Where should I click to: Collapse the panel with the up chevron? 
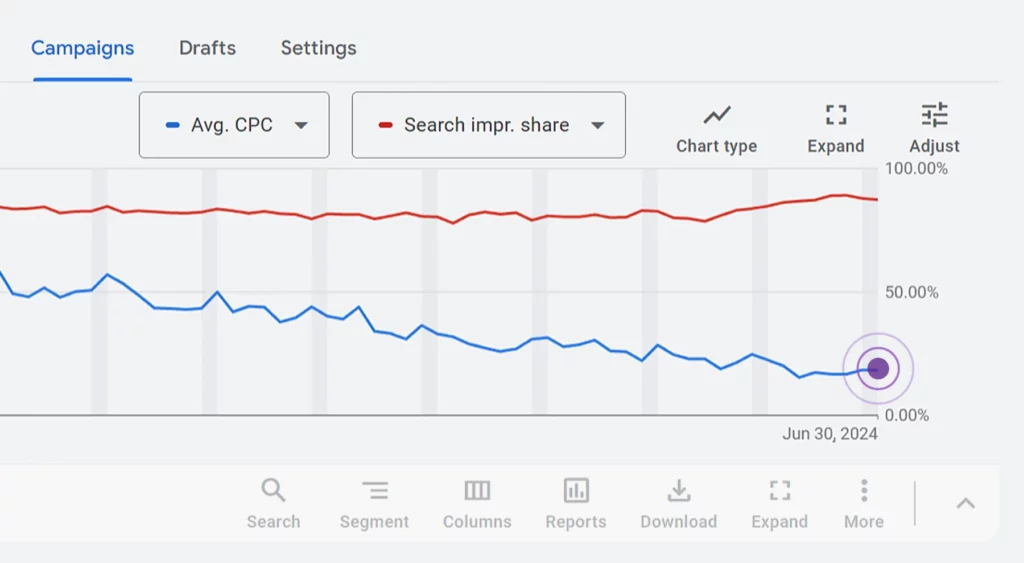pos(965,503)
